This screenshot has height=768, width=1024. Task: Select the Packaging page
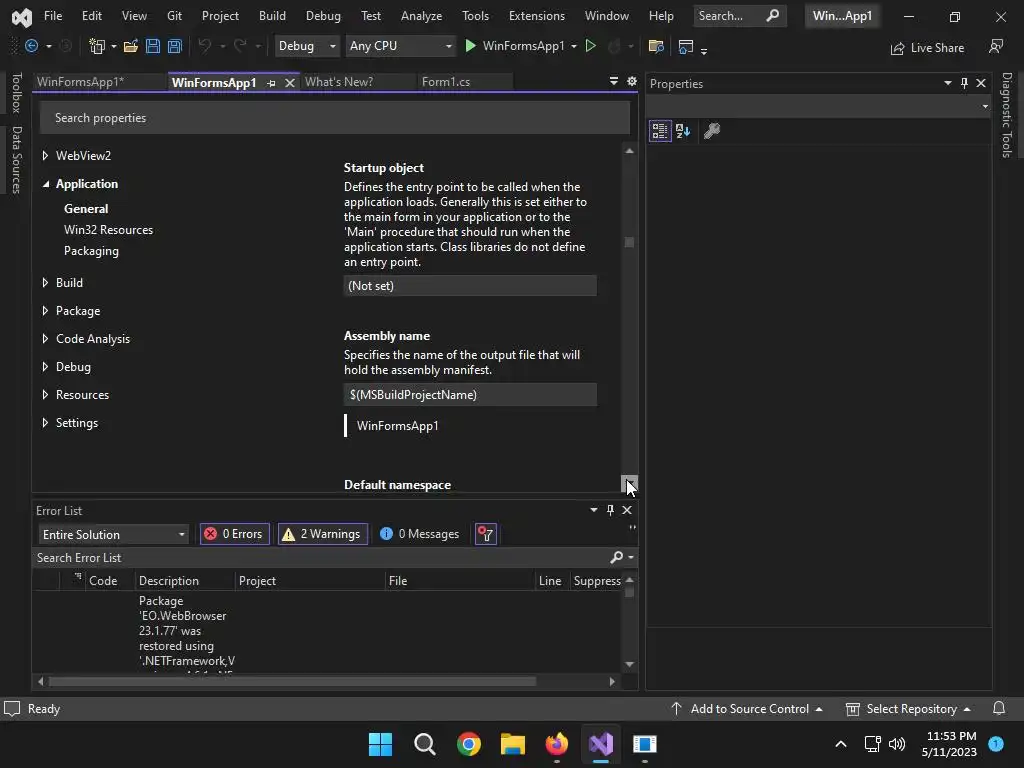(91, 251)
